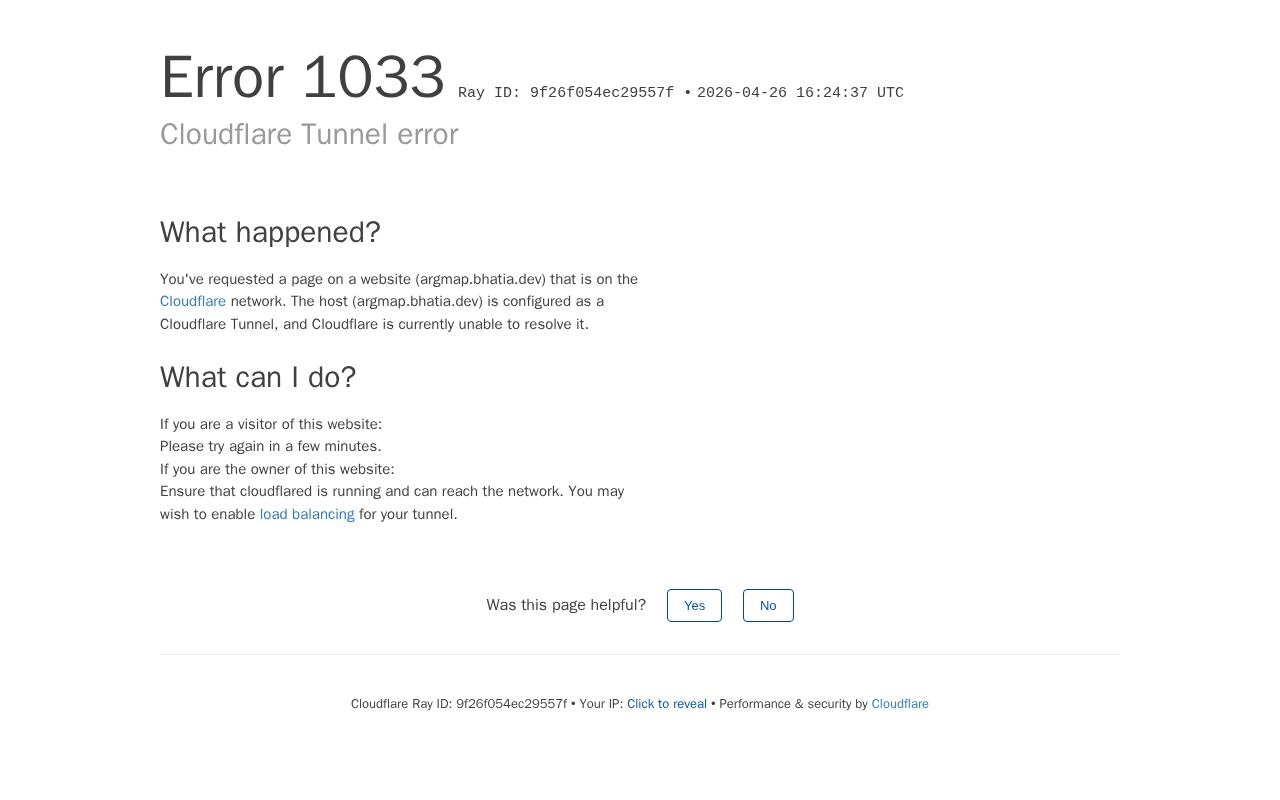1280x800 pixels.
Task: Click the Performance & security by text
Action: (x=794, y=704)
